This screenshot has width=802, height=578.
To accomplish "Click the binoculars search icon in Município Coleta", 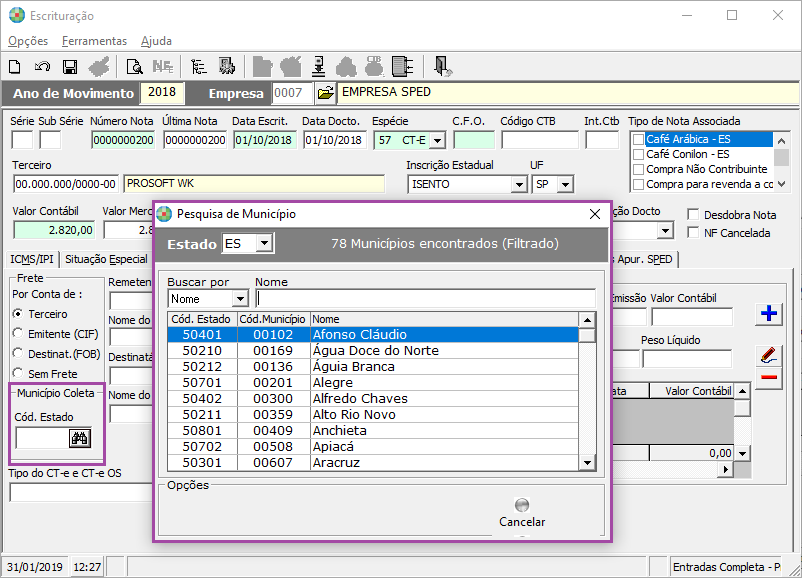I will coord(80,438).
